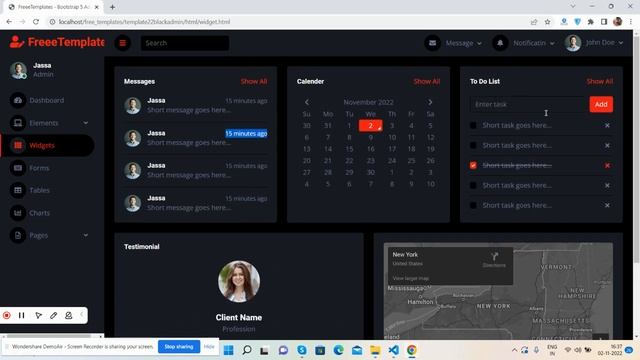
Task: Check the fourth to-do task checkbox
Action: click(473, 185)
